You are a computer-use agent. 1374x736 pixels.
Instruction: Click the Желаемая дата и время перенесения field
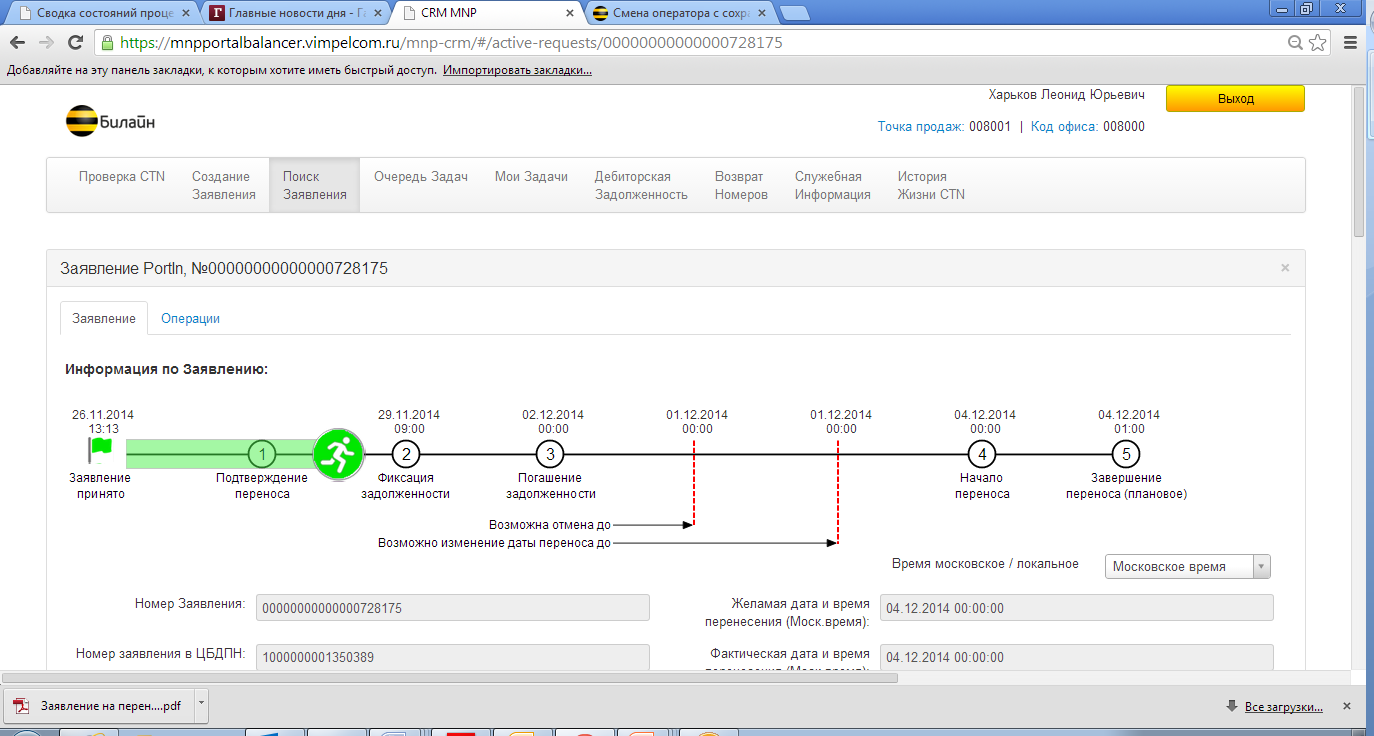click(1076, 608)
